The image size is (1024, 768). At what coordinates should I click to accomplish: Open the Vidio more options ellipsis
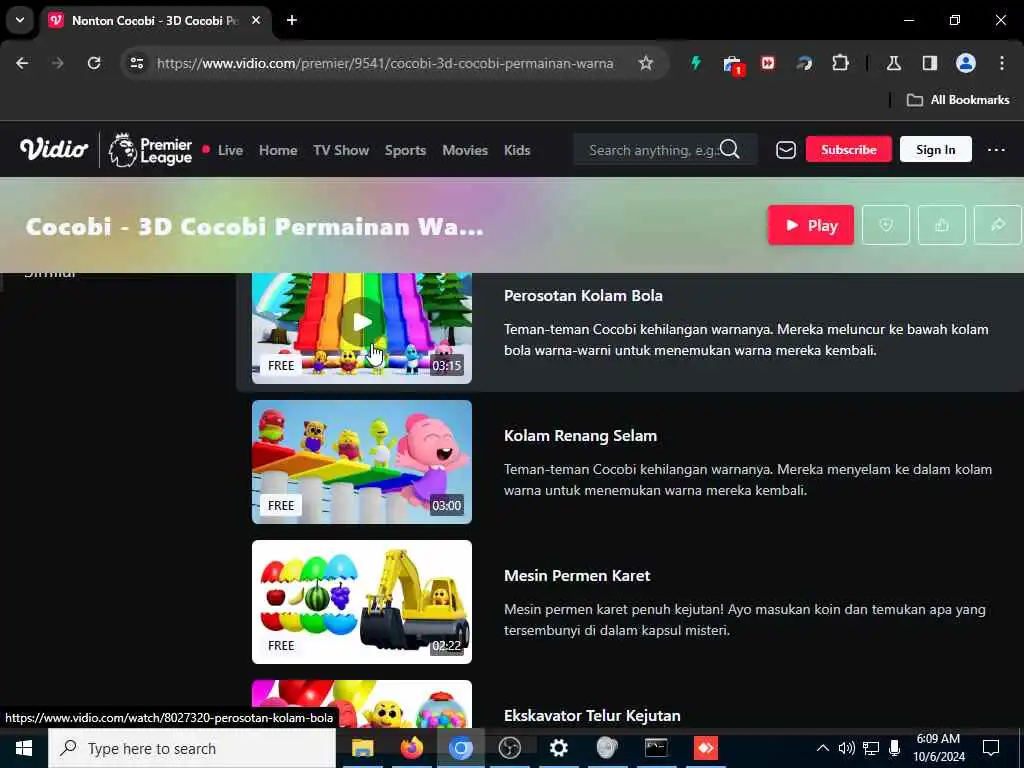pos(996,150)
